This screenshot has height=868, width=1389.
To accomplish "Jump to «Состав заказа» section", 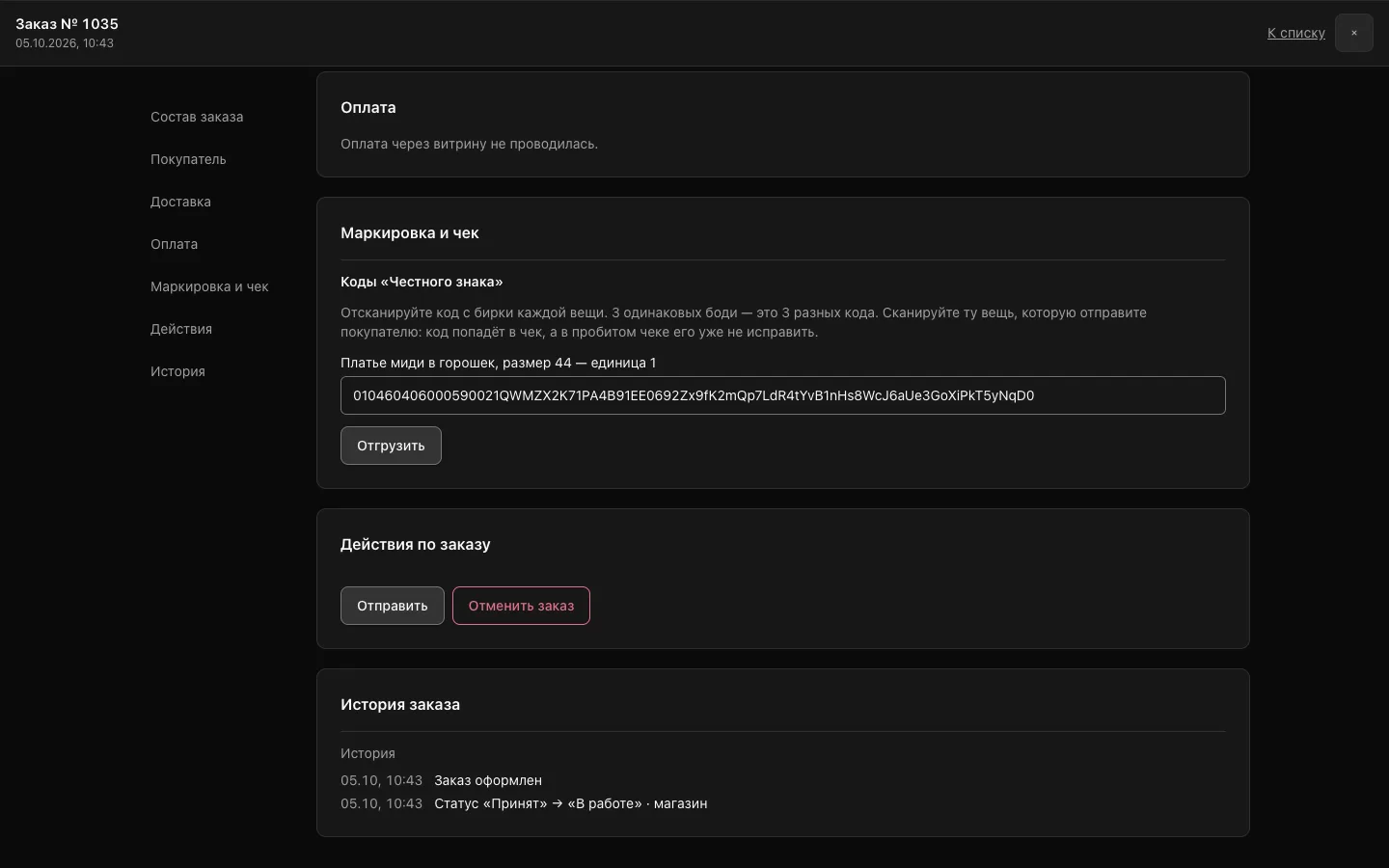I will 197,117.
